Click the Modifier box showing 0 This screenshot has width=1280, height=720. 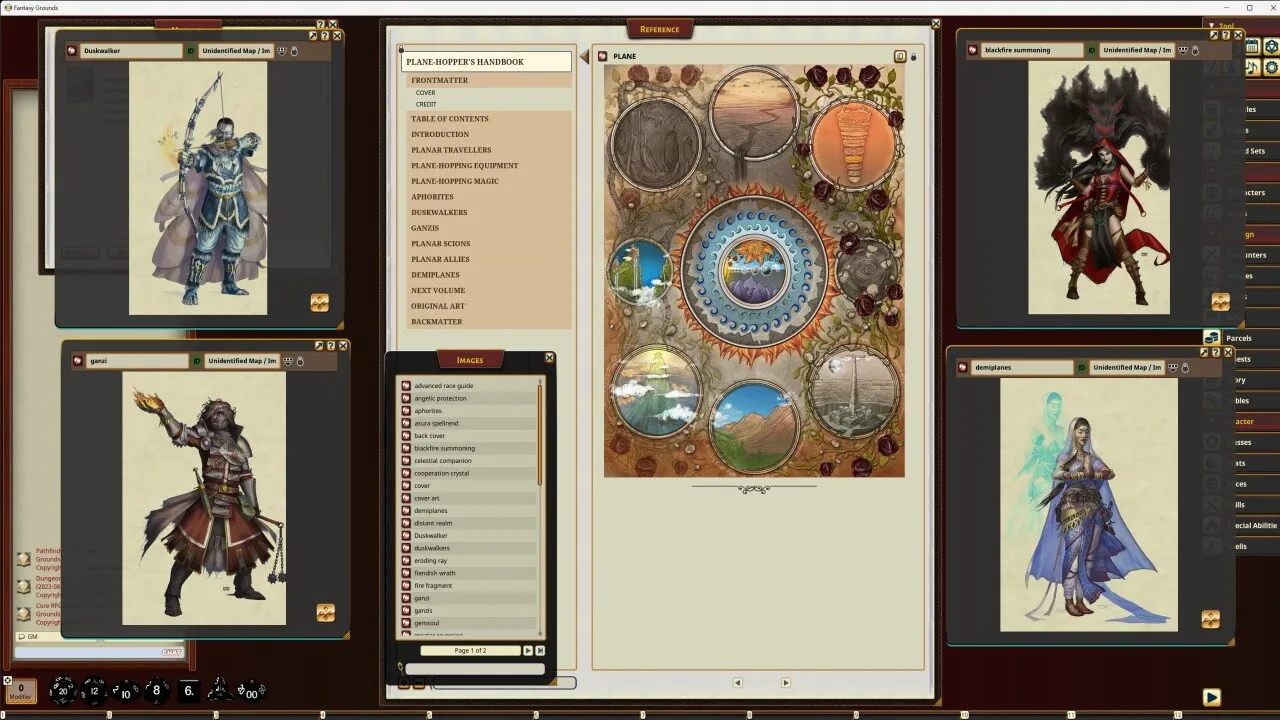[x=21, y=691]
